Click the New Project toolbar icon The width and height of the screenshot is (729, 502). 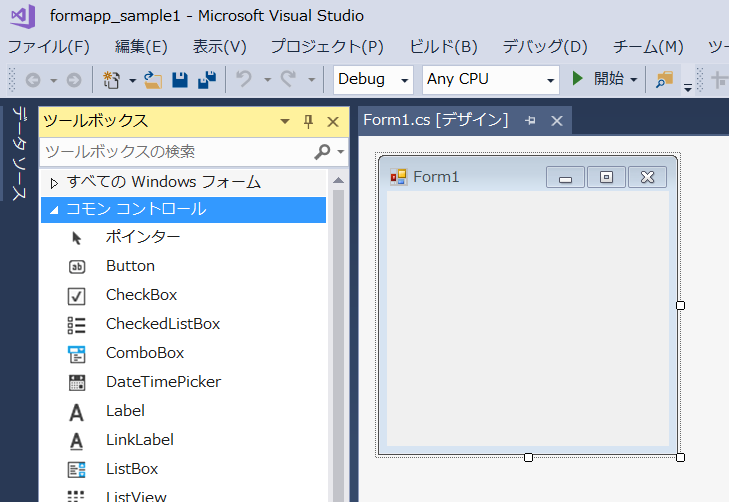[x=111, y=80]
